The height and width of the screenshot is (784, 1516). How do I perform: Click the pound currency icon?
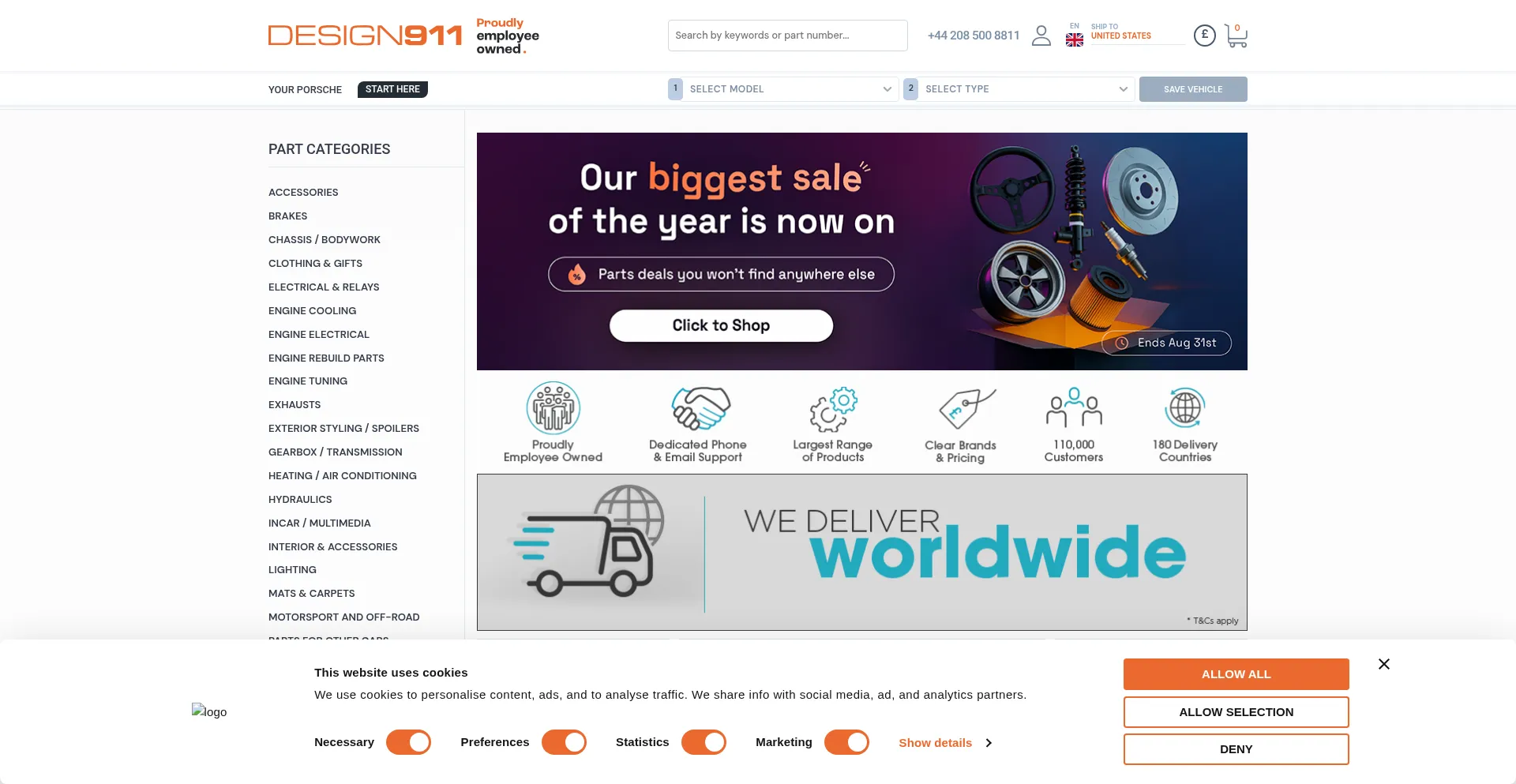pyautogui.click(x=1204, y=35)
